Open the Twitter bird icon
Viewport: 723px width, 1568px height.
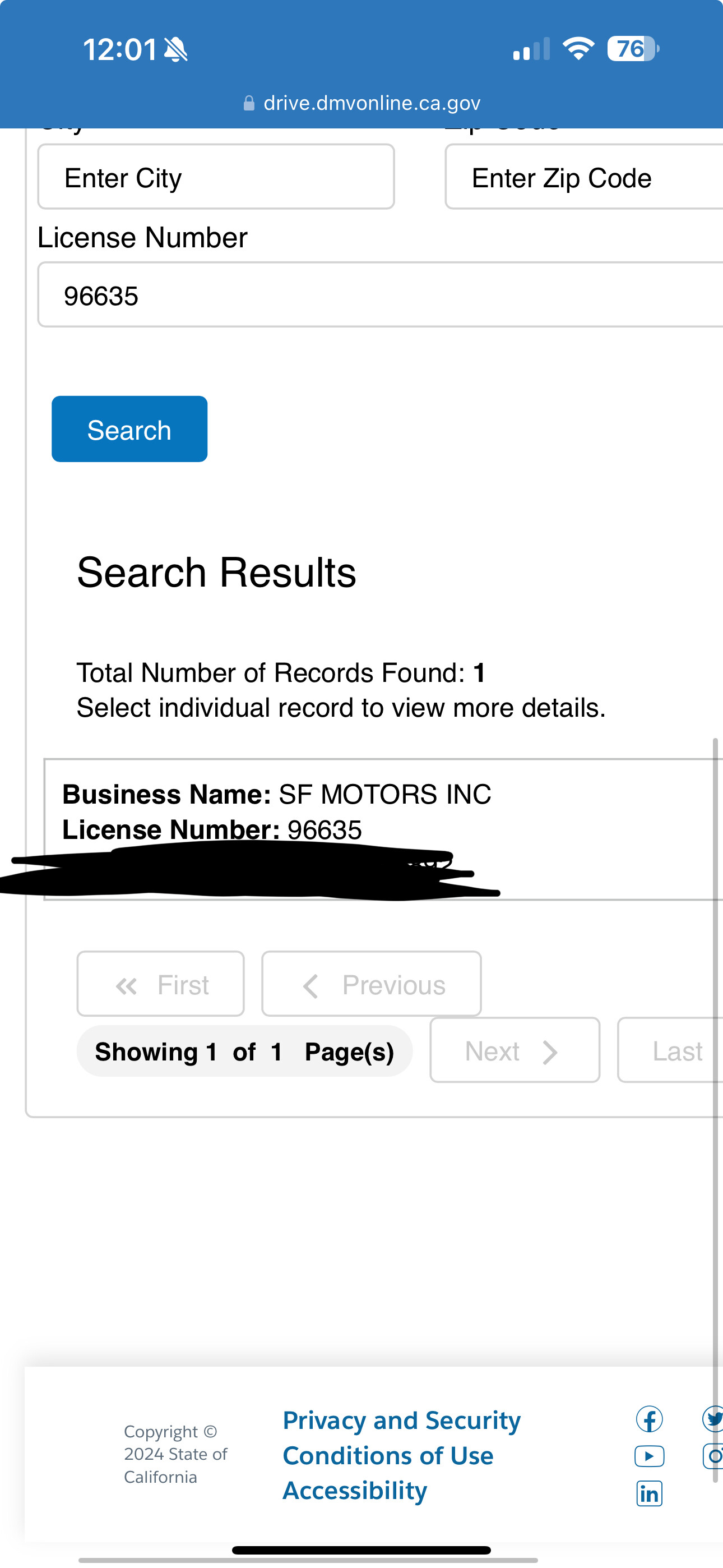point(713,1419)
